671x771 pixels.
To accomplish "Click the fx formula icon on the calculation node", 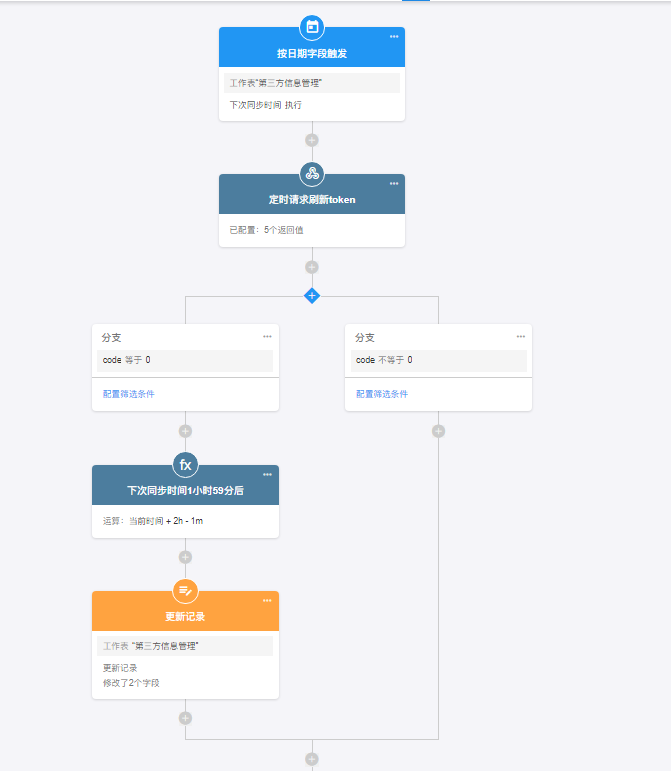I will 185,465.
